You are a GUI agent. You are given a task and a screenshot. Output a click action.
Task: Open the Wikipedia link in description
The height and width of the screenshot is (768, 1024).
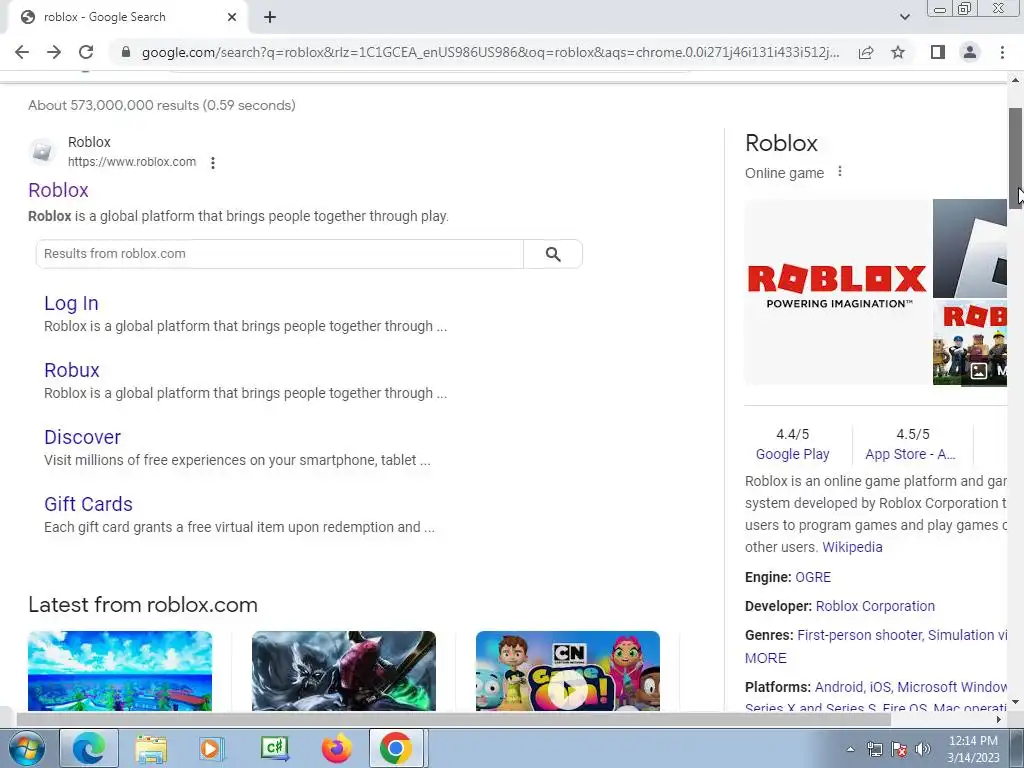(x=852, y=547)
